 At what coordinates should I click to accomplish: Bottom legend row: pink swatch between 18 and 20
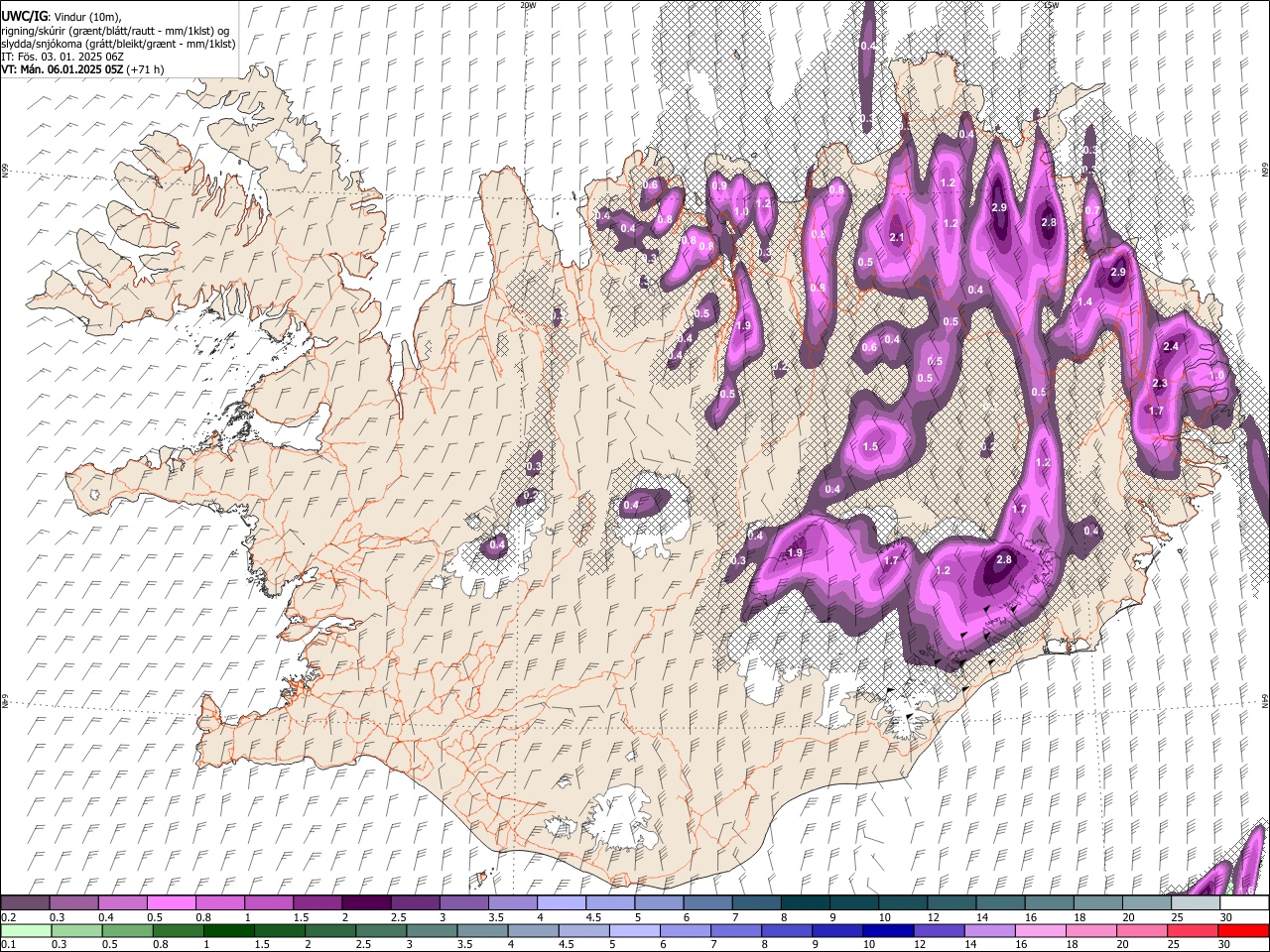pyautogui.click(x=1091, y=930)
